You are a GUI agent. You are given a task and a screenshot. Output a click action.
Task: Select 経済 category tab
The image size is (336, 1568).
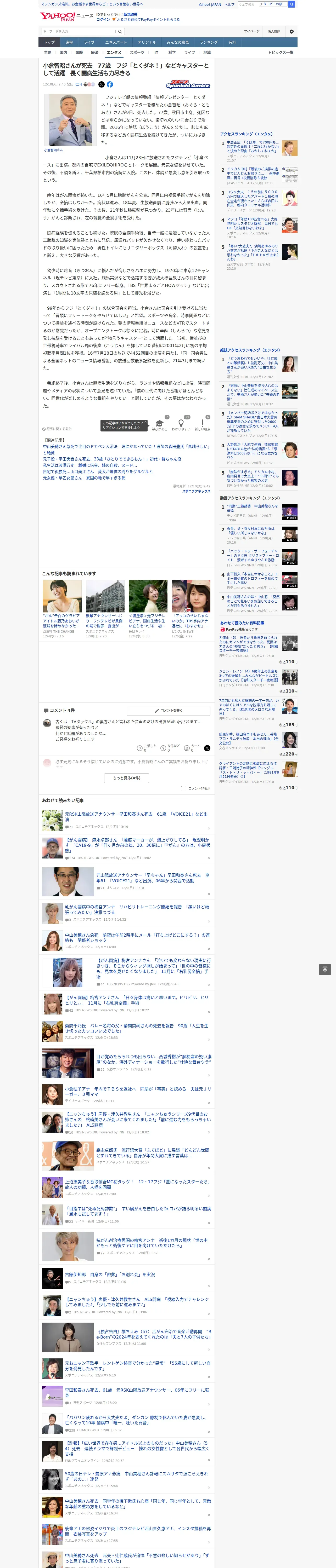click(94, 52)
